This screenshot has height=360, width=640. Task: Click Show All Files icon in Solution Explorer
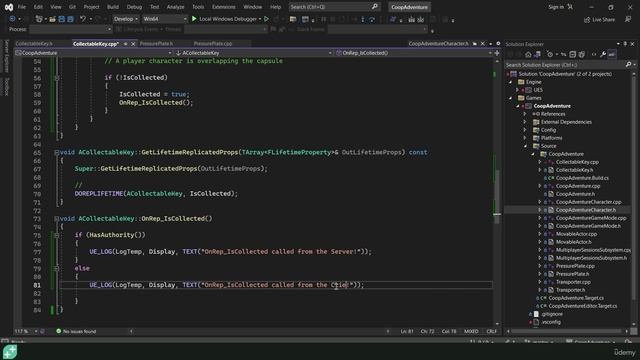582,54
